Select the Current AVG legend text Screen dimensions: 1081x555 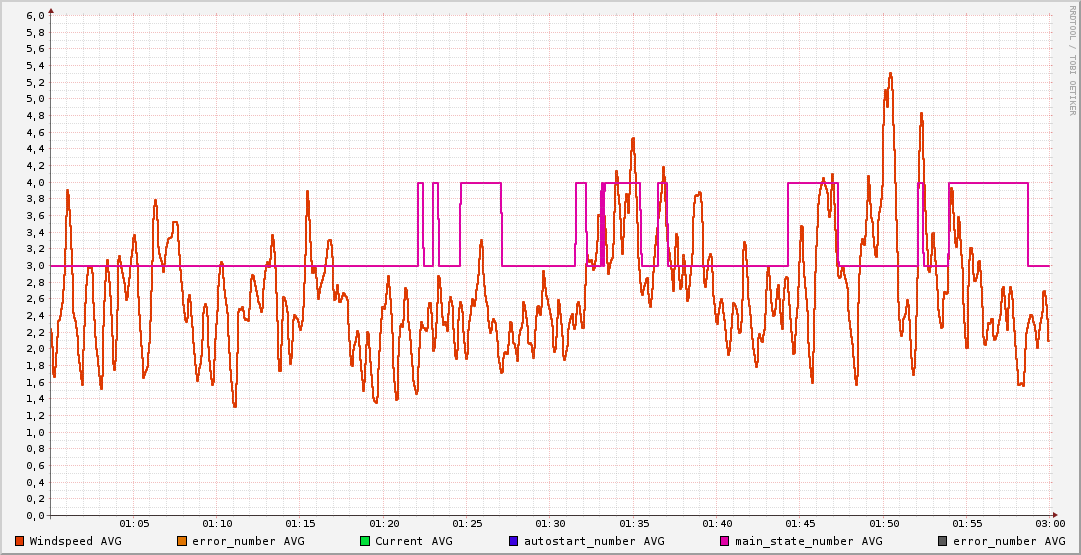(x=413, y=541)
